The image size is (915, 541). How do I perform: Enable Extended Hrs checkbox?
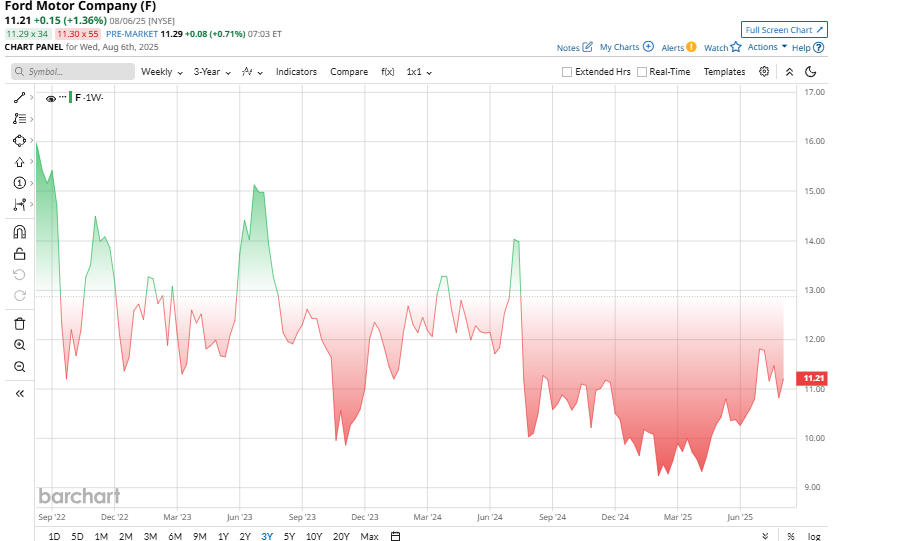[x=567, y=72]
